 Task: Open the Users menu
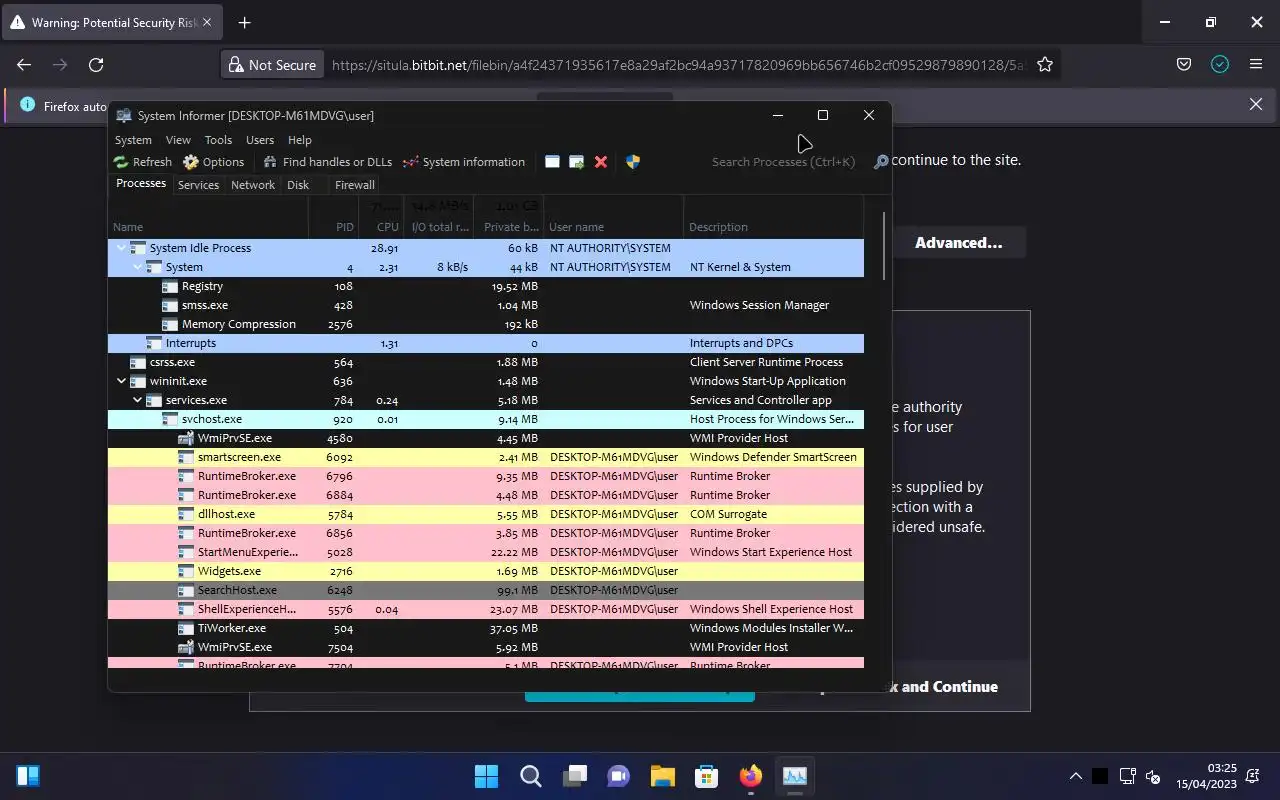260,140
